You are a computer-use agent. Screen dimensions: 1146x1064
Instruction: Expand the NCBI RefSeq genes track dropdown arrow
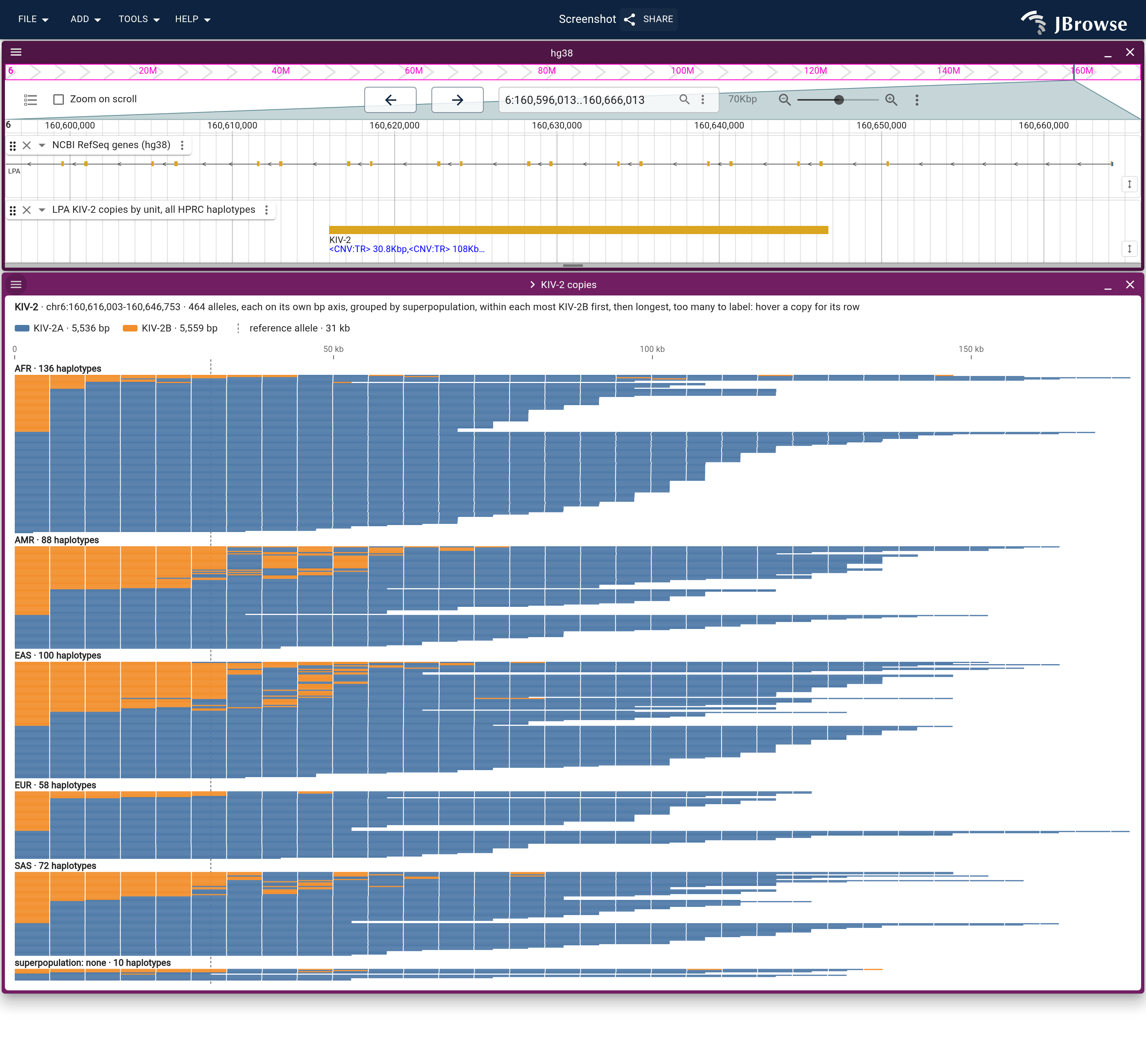tap(41, 145)
